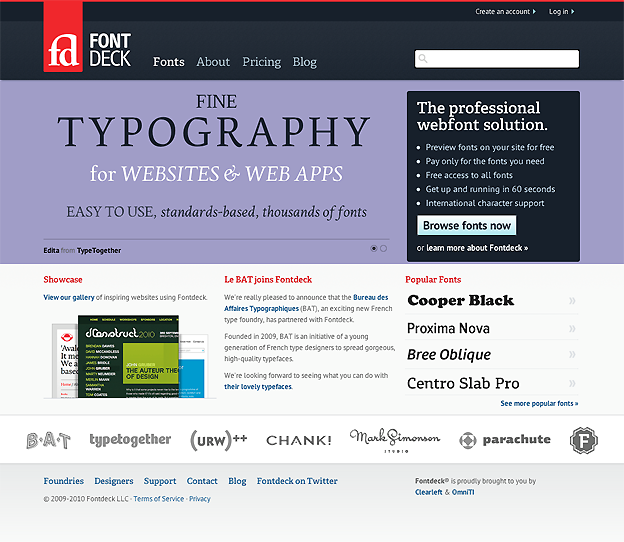This screenshot has width=624, height=542.
Task: Click the dConstruct showcase thumbnail
Action: pos(128,357)
